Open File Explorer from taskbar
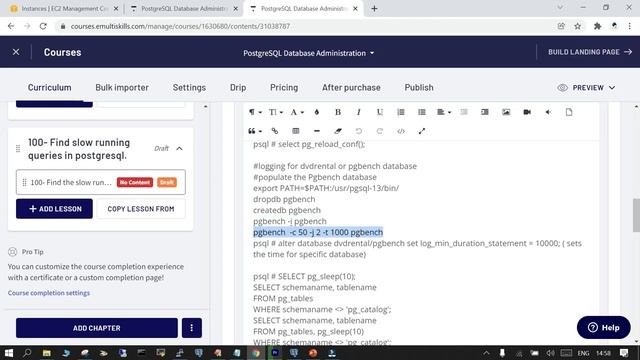Viewport: 640px width, 360px height. point(47,353)
